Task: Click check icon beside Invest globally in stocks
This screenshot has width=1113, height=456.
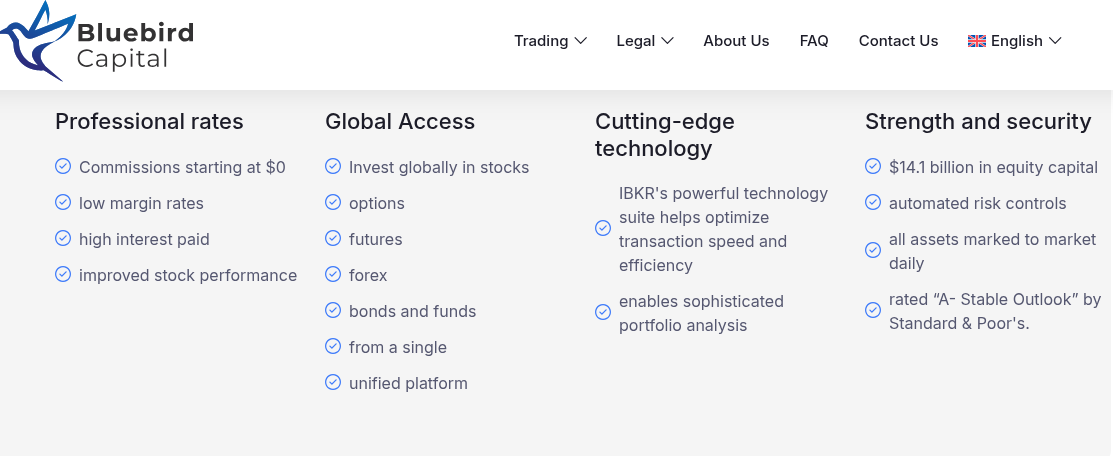Action: 333,166
